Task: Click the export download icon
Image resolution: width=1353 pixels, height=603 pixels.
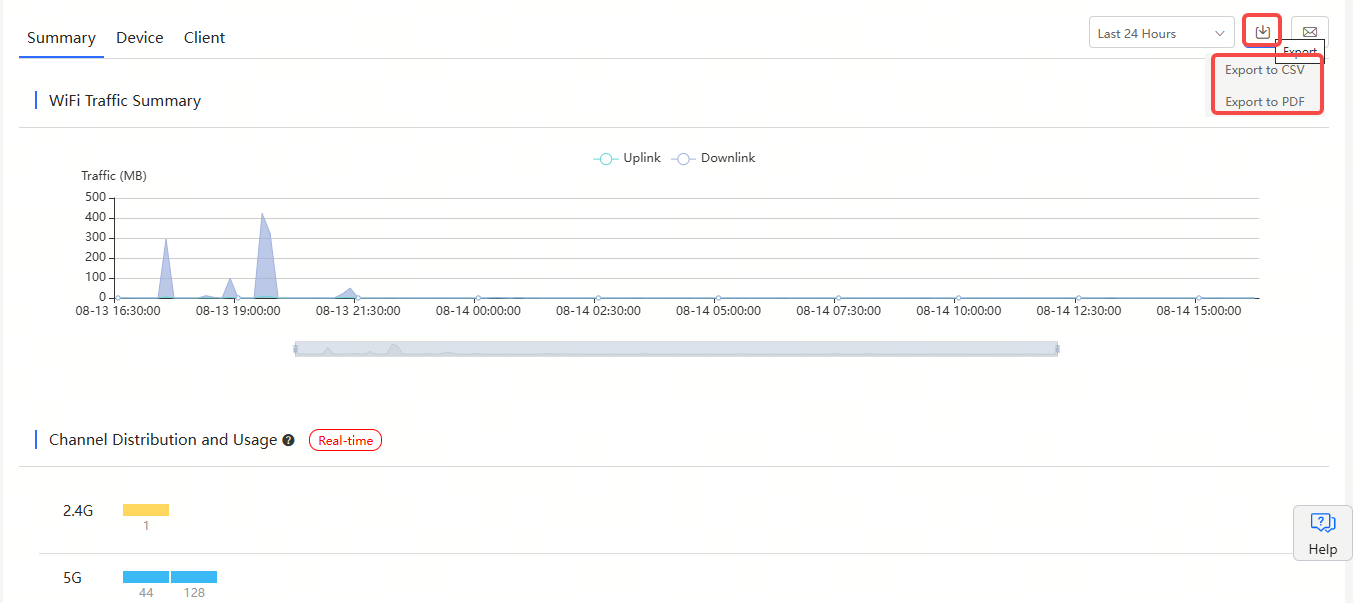Action: click(x=1263, y=31)
